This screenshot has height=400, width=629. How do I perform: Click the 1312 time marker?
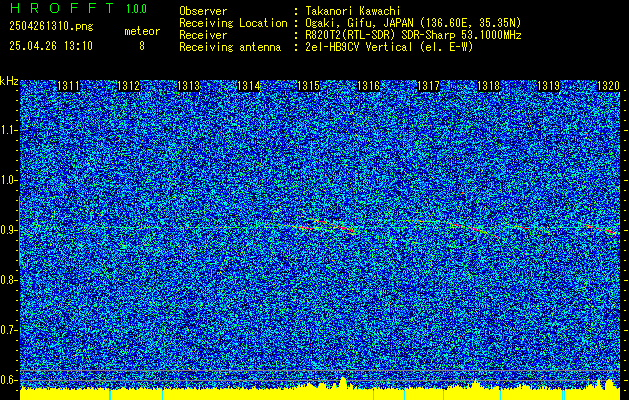point(128,86)
